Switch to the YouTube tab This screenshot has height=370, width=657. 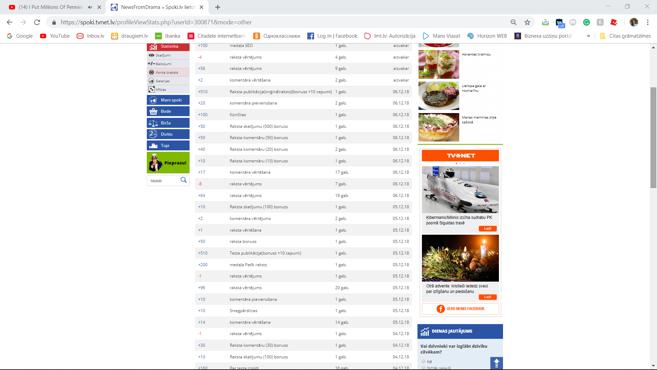click(x=50, y=7)
